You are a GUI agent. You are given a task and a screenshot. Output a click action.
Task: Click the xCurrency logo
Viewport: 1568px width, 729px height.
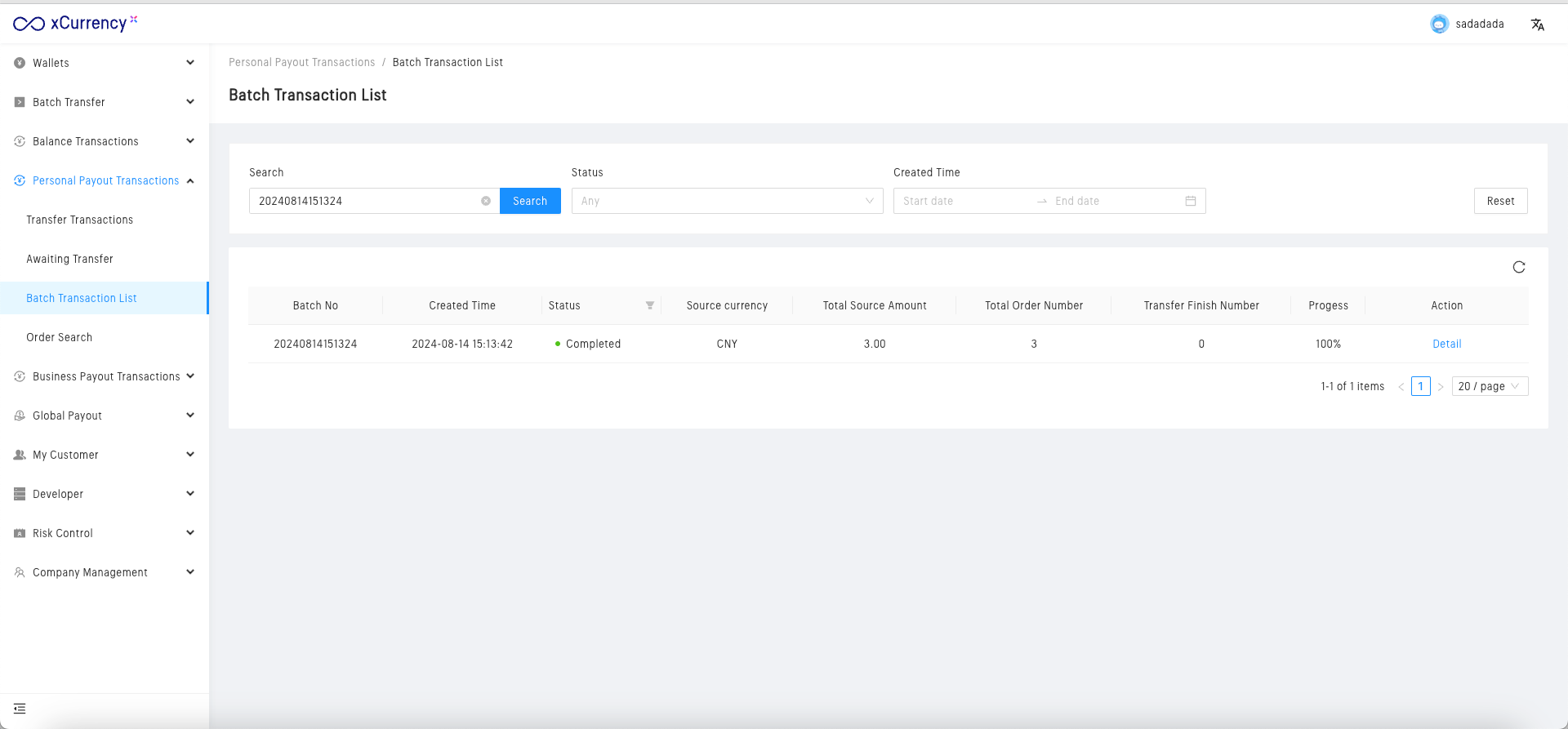[75, 23]
